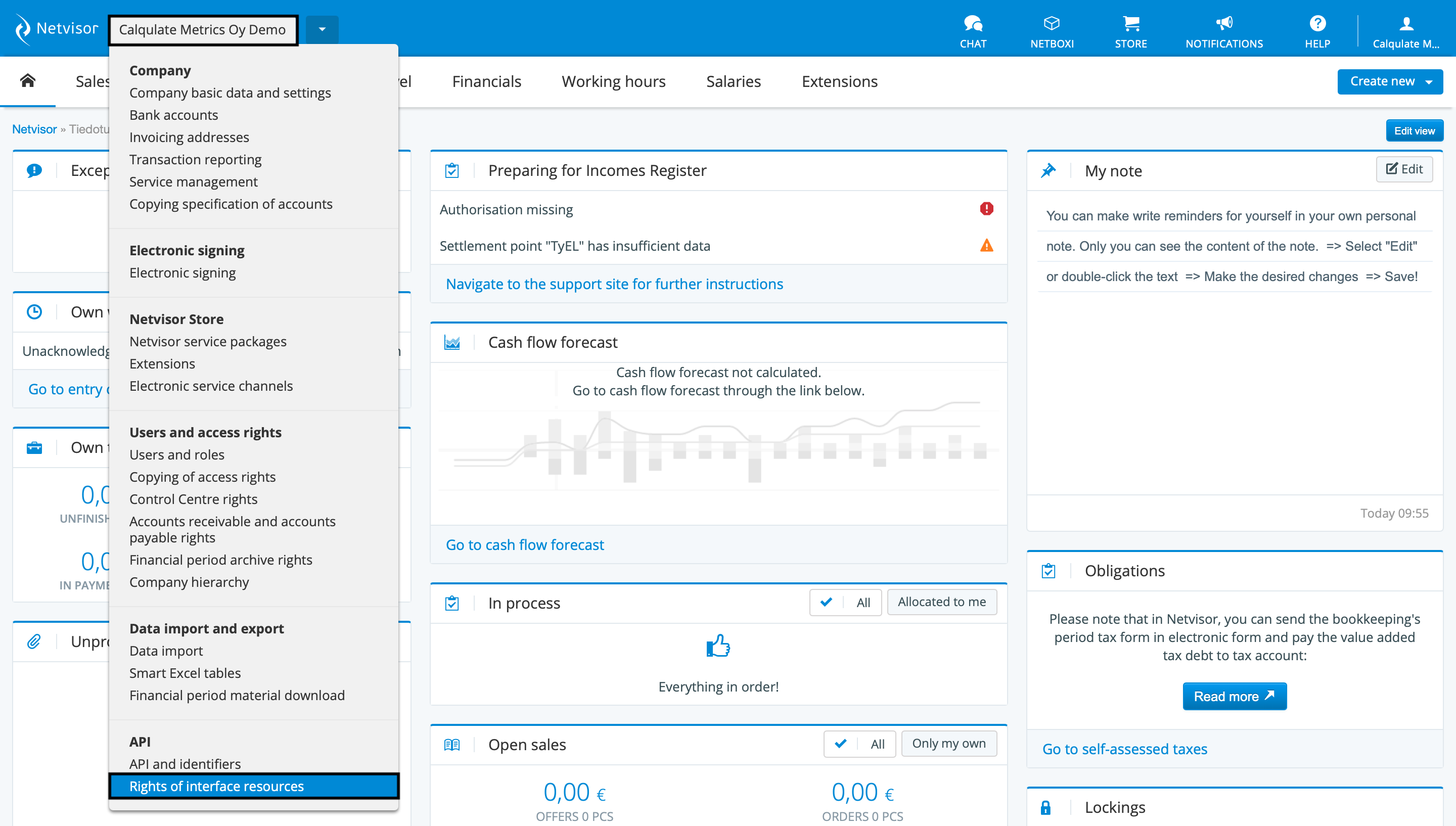Click red Authorisation missing alert icon
This screenshot has width=1456, height=826.
[x=986, y=209]
